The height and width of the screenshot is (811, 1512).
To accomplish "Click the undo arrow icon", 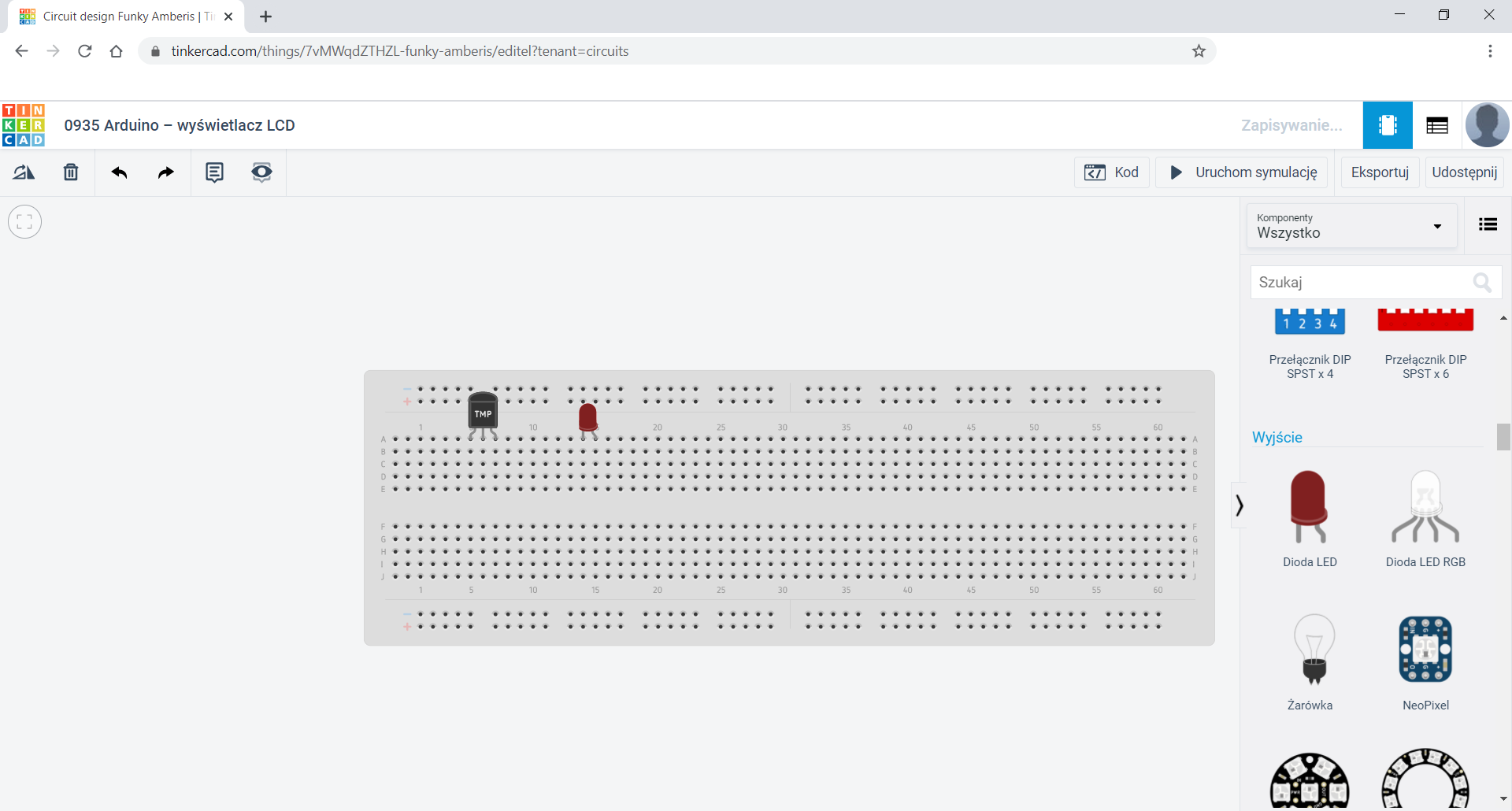I will [119, 172].
